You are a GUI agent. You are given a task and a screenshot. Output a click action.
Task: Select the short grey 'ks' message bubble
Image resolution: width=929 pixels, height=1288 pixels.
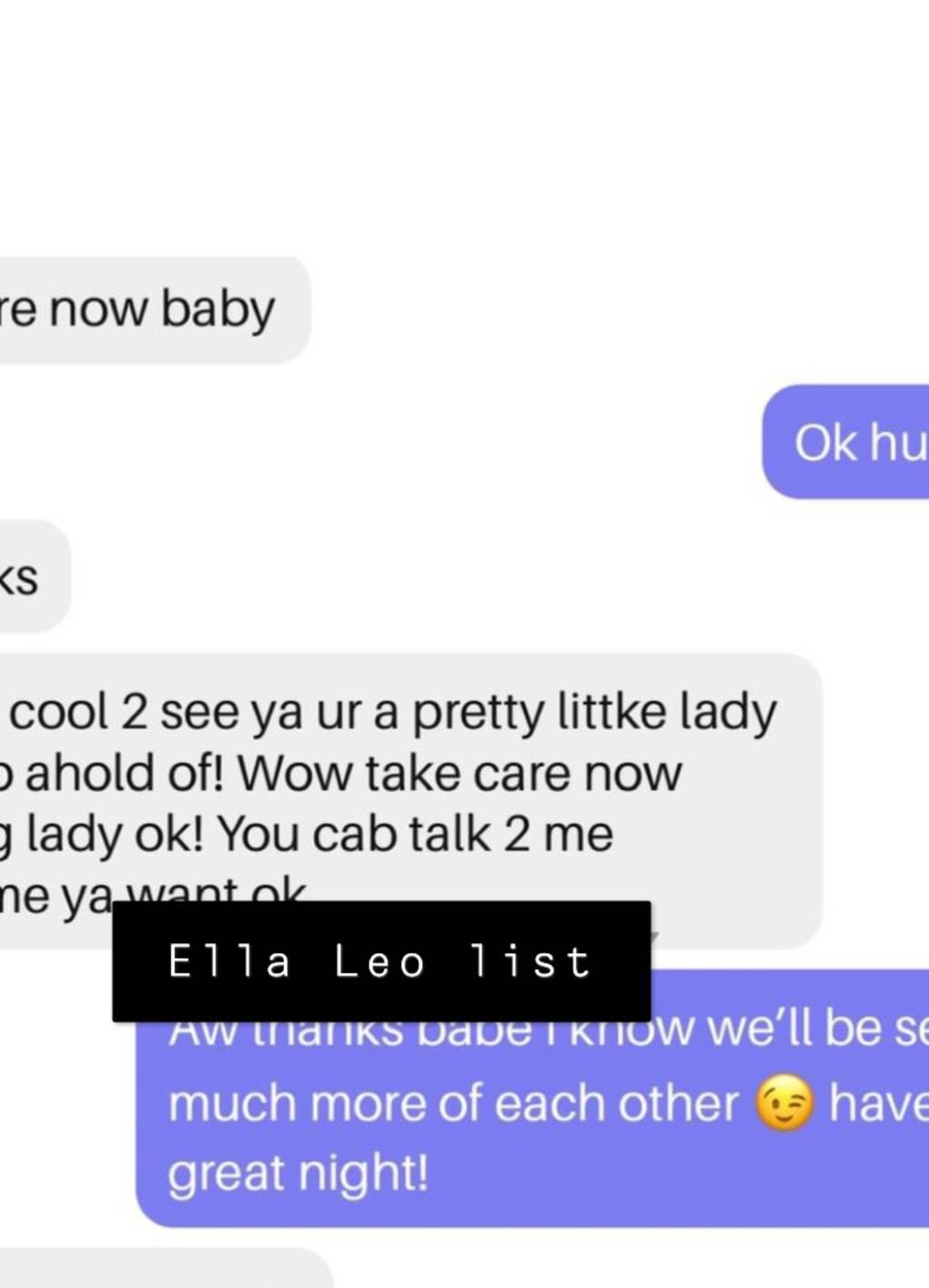[x=34, y=576]
